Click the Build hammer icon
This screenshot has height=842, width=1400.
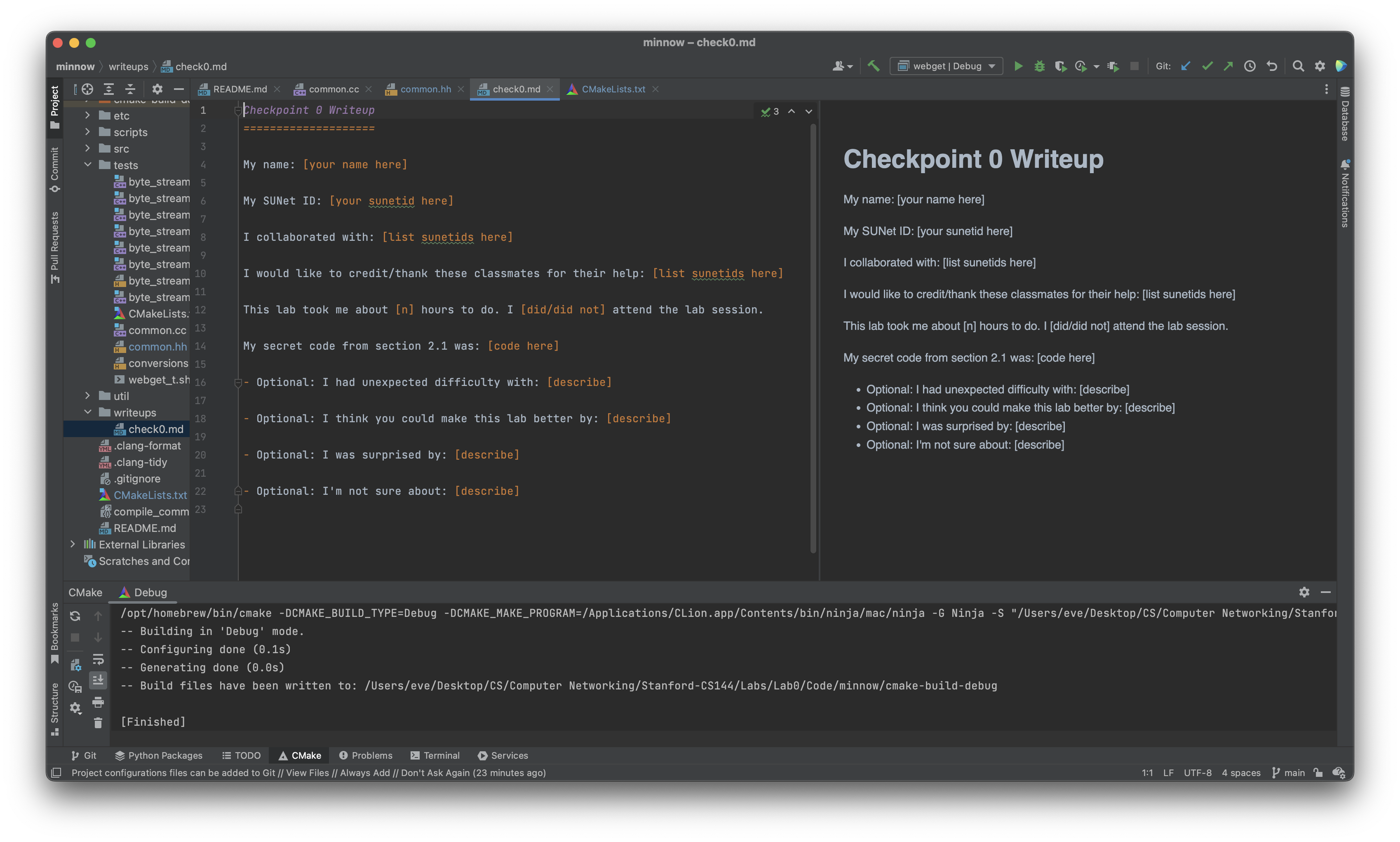click(x=874, y=66)
